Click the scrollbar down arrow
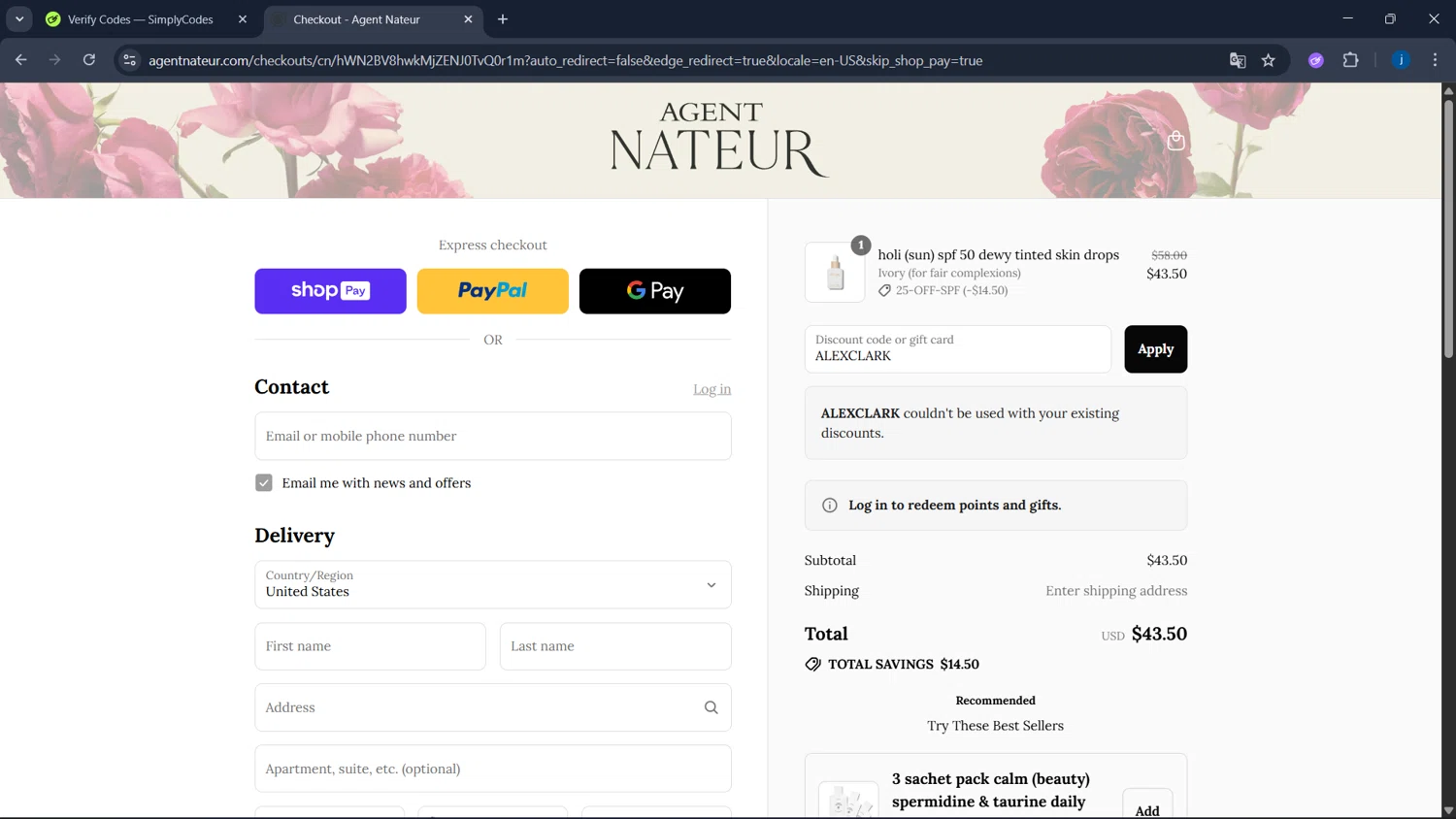 (x=1448, y=810)
